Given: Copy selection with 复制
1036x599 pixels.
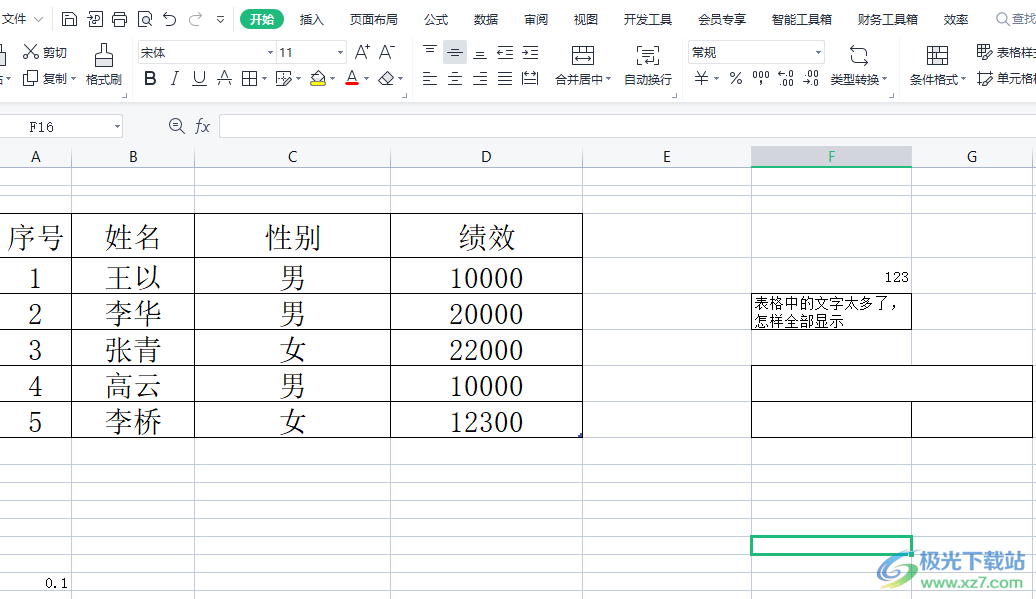Looking at the screenshot, I should pyautogui.click(x=49, y=79).
